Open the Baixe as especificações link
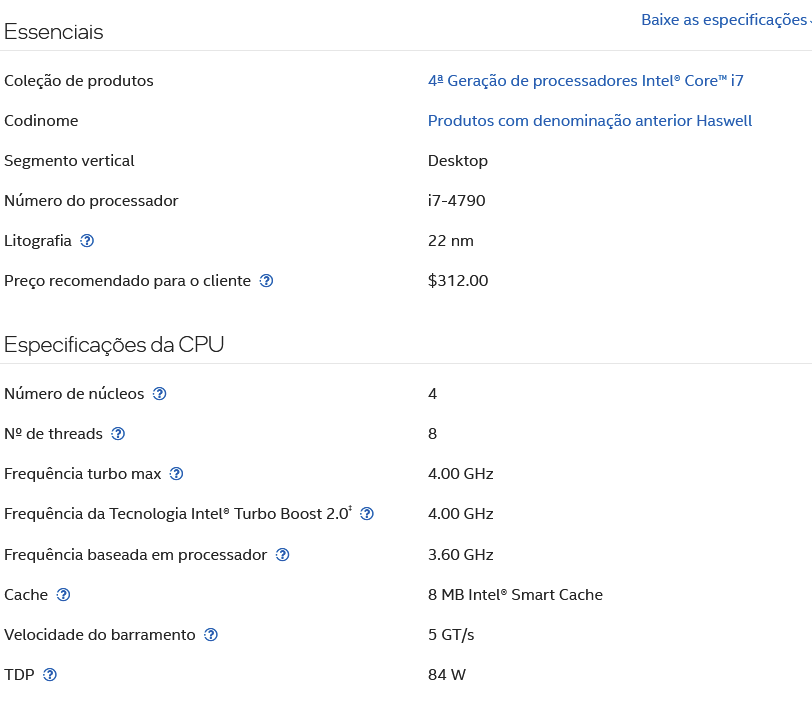The height and width of the screenshot is (717, 812). 726,20
